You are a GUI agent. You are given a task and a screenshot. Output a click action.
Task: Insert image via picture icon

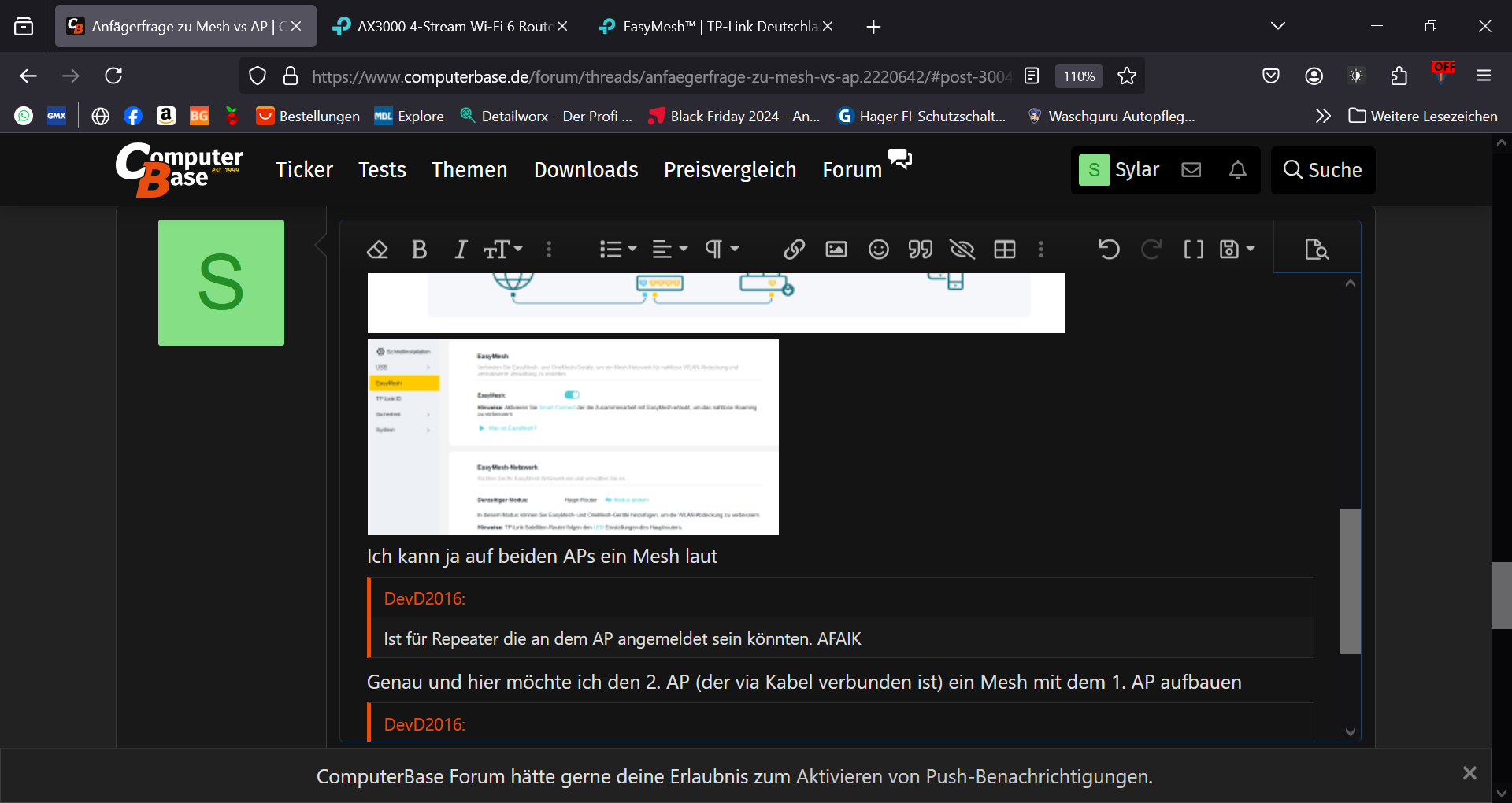[x=836, y=250]
